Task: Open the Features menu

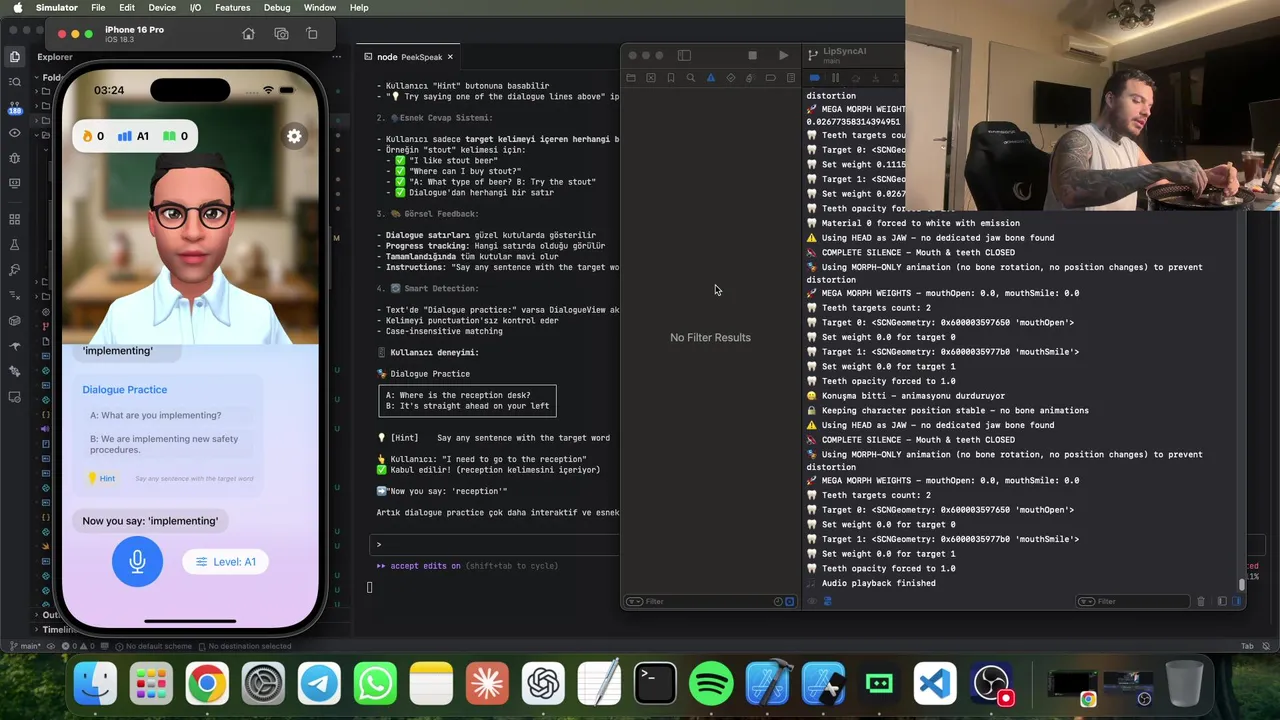Action: coord(232,7)
